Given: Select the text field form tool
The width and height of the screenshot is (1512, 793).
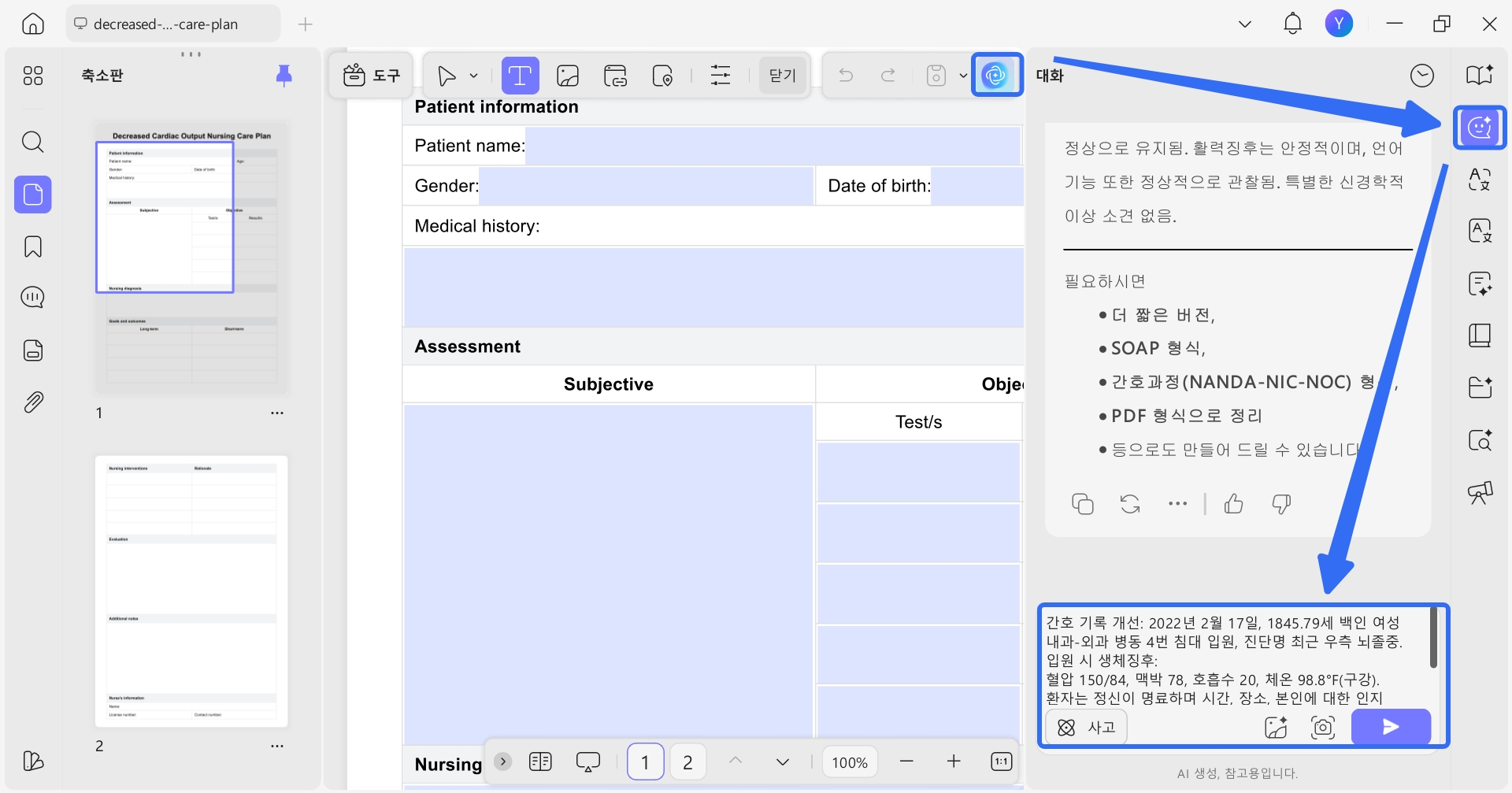Looking at the screenshot, I should [520, 76].
